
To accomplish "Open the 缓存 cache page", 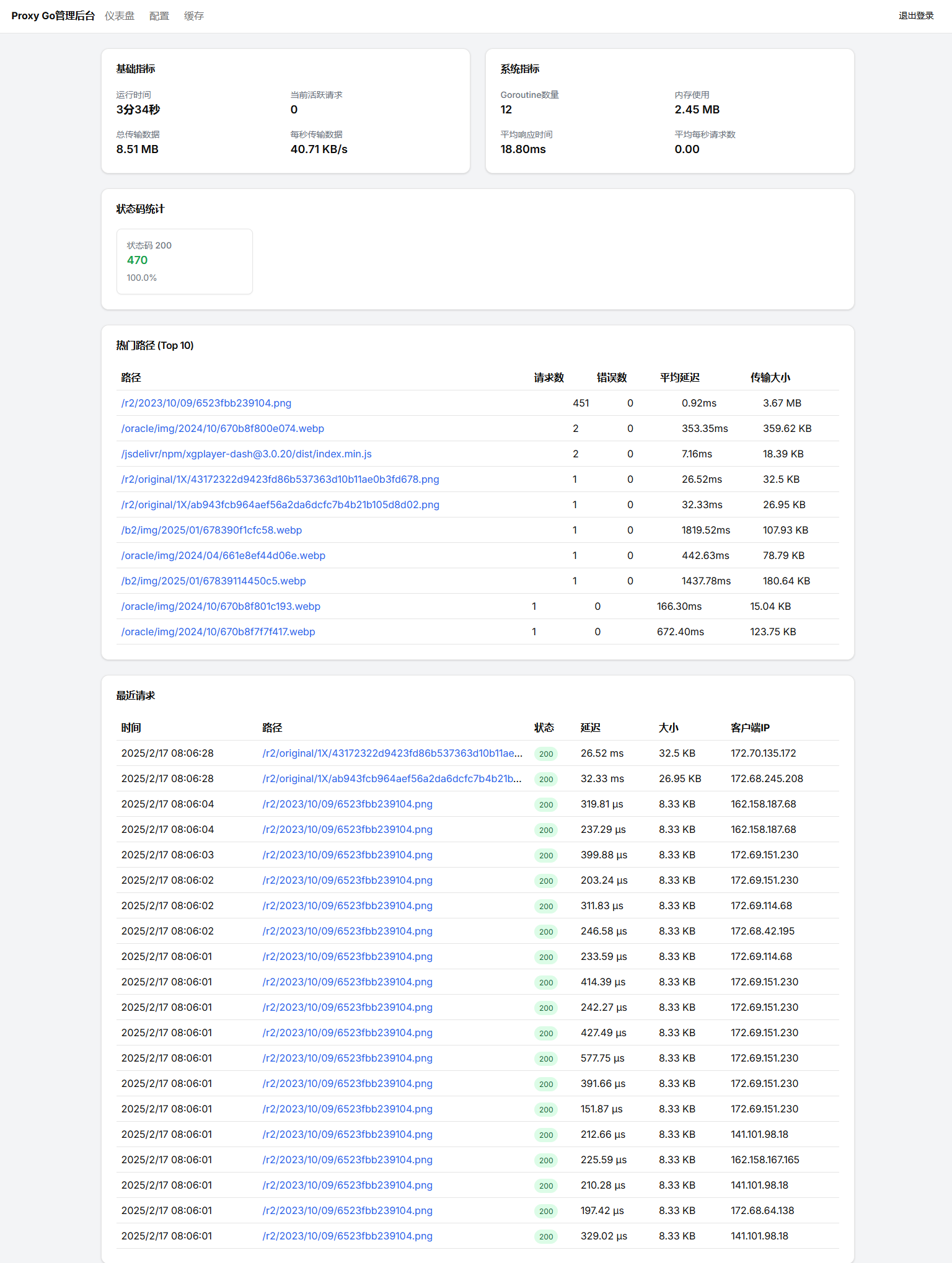I will [193, 16].
